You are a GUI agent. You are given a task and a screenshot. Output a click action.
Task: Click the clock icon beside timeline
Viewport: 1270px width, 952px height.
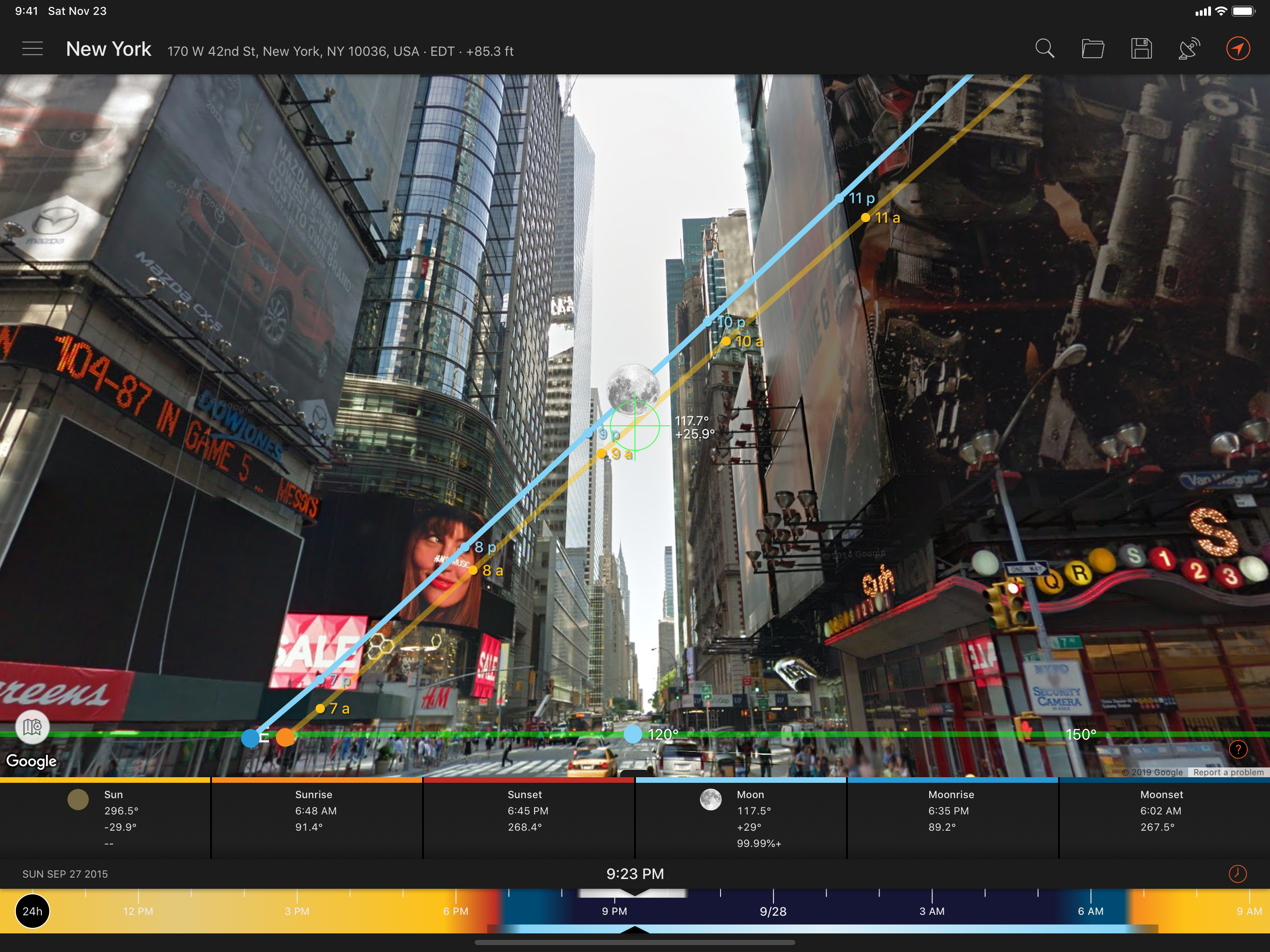coord(1237,874)
